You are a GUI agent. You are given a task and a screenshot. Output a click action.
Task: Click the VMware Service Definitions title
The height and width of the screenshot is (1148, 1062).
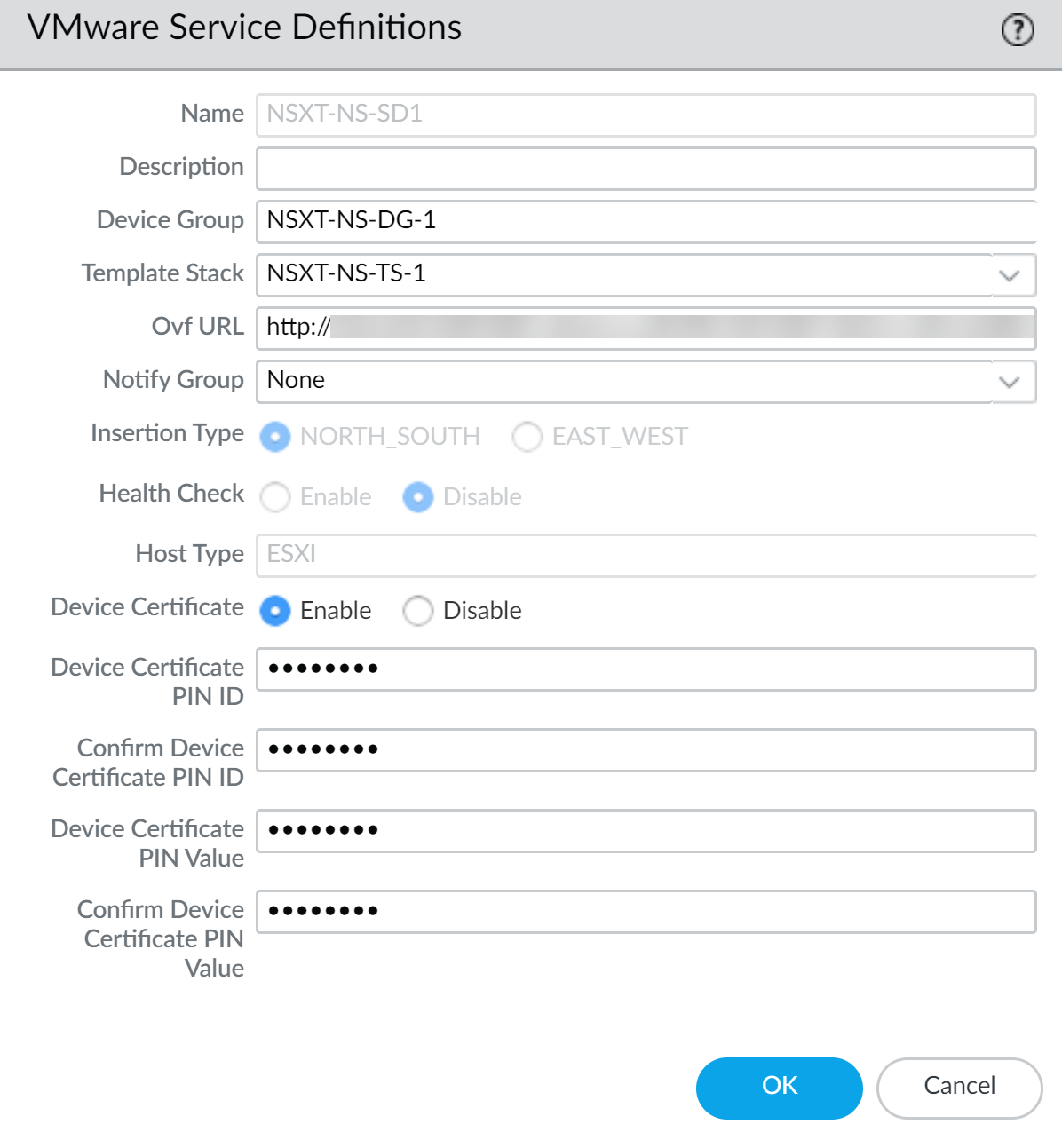[x=244, y=28]
